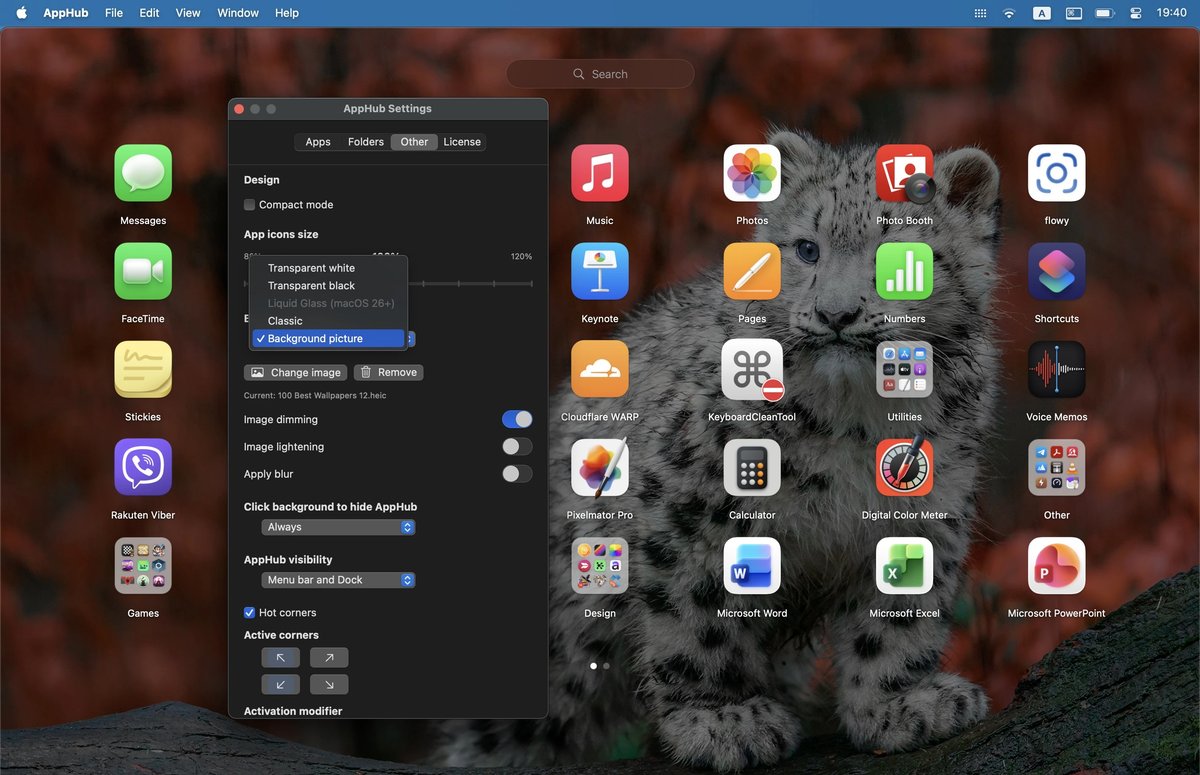The image size is (1200, 775).
Task: Open the Click background to hide AppHub dropdown
Action: point(338,526)
